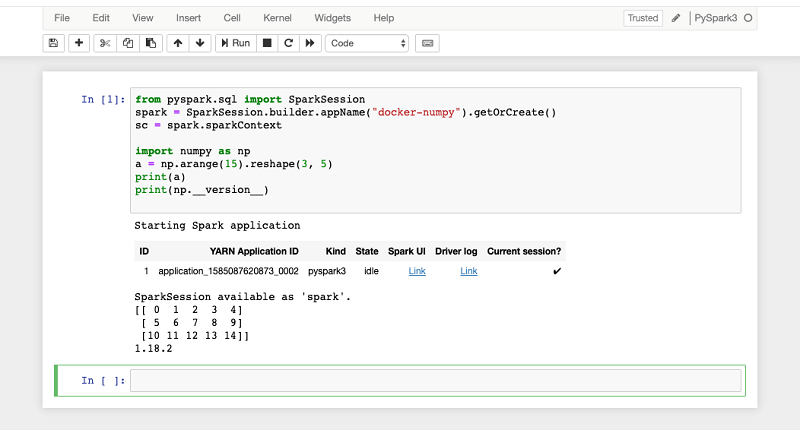The image size is (800, 430).
Task: Insert a cell below with plus icon
Action: point(78,43)
